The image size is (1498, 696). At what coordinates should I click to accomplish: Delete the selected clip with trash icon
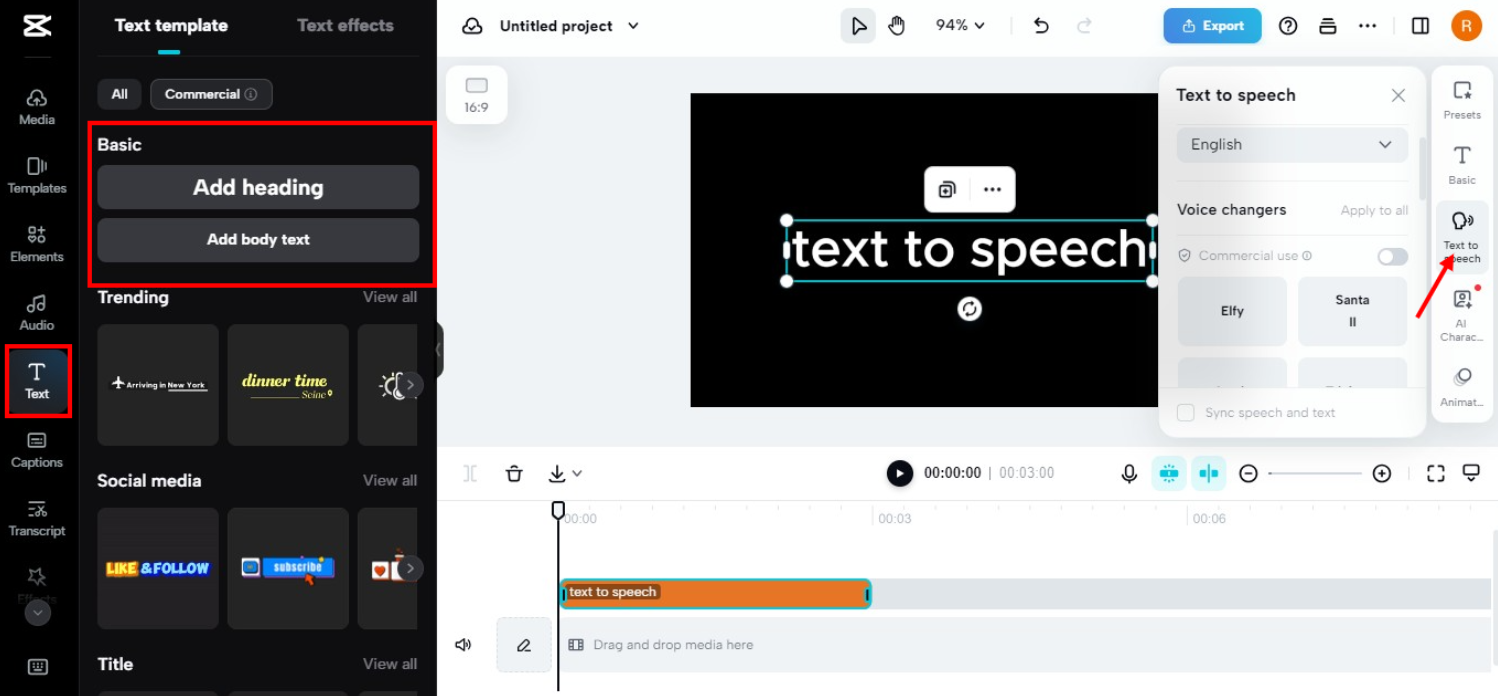pyautogui.click(x=514, y=473)
